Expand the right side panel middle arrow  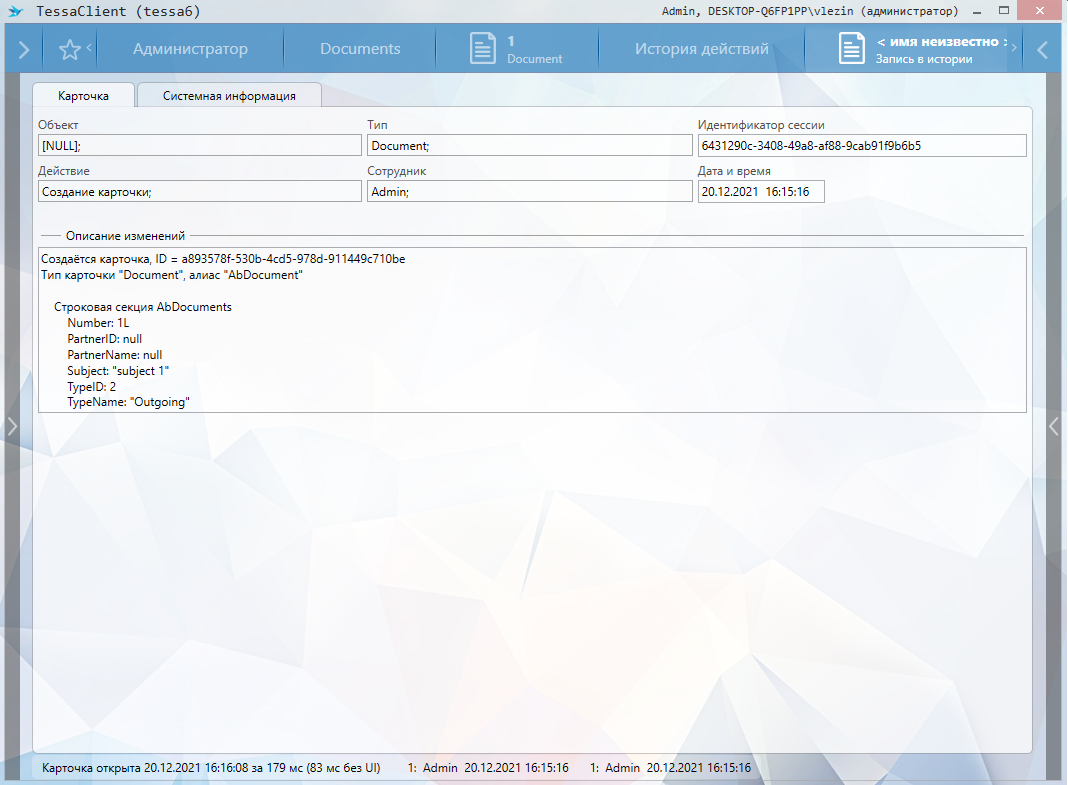pos(1053,426)
